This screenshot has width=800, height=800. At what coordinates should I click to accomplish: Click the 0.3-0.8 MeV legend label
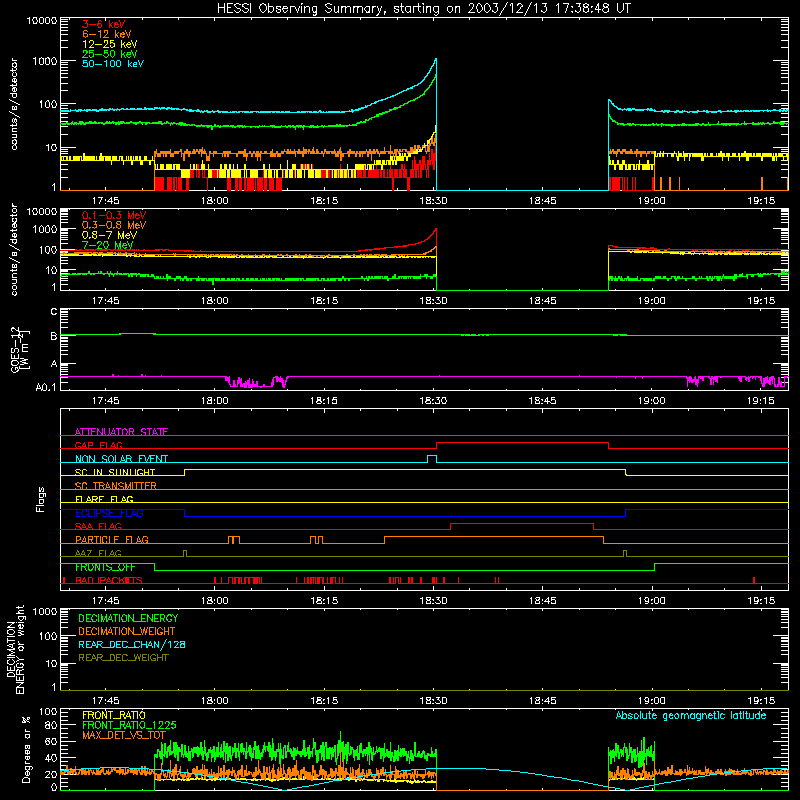[x=114, y=225]
